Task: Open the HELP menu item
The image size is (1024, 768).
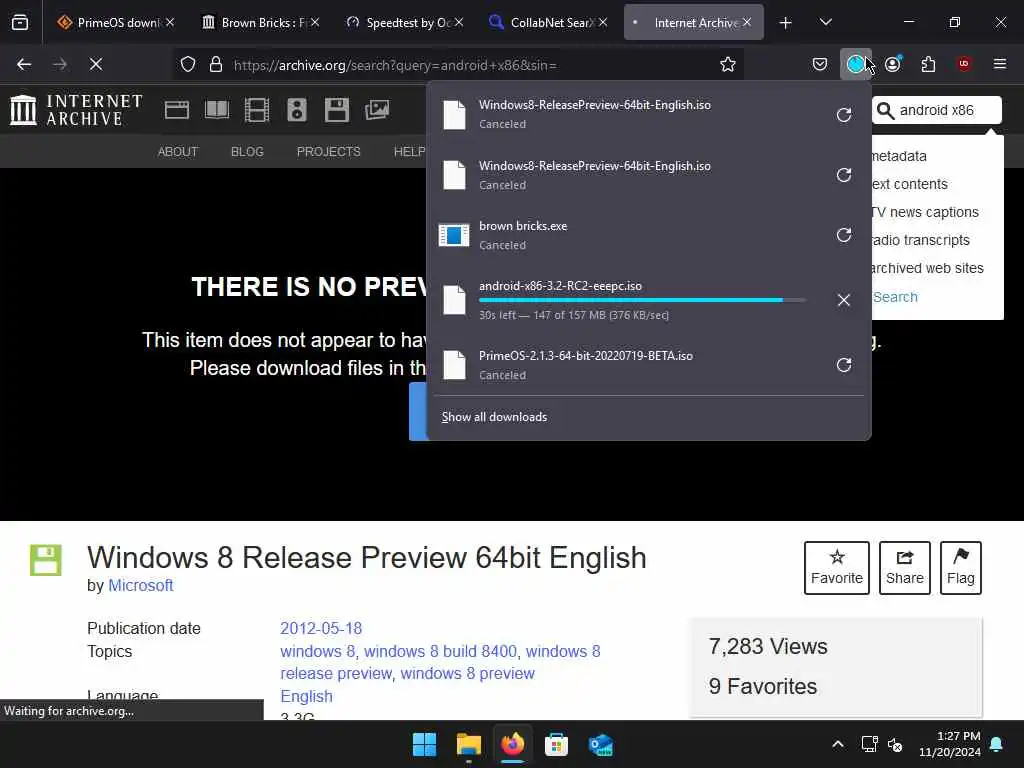Action: (x=409, y=152)
